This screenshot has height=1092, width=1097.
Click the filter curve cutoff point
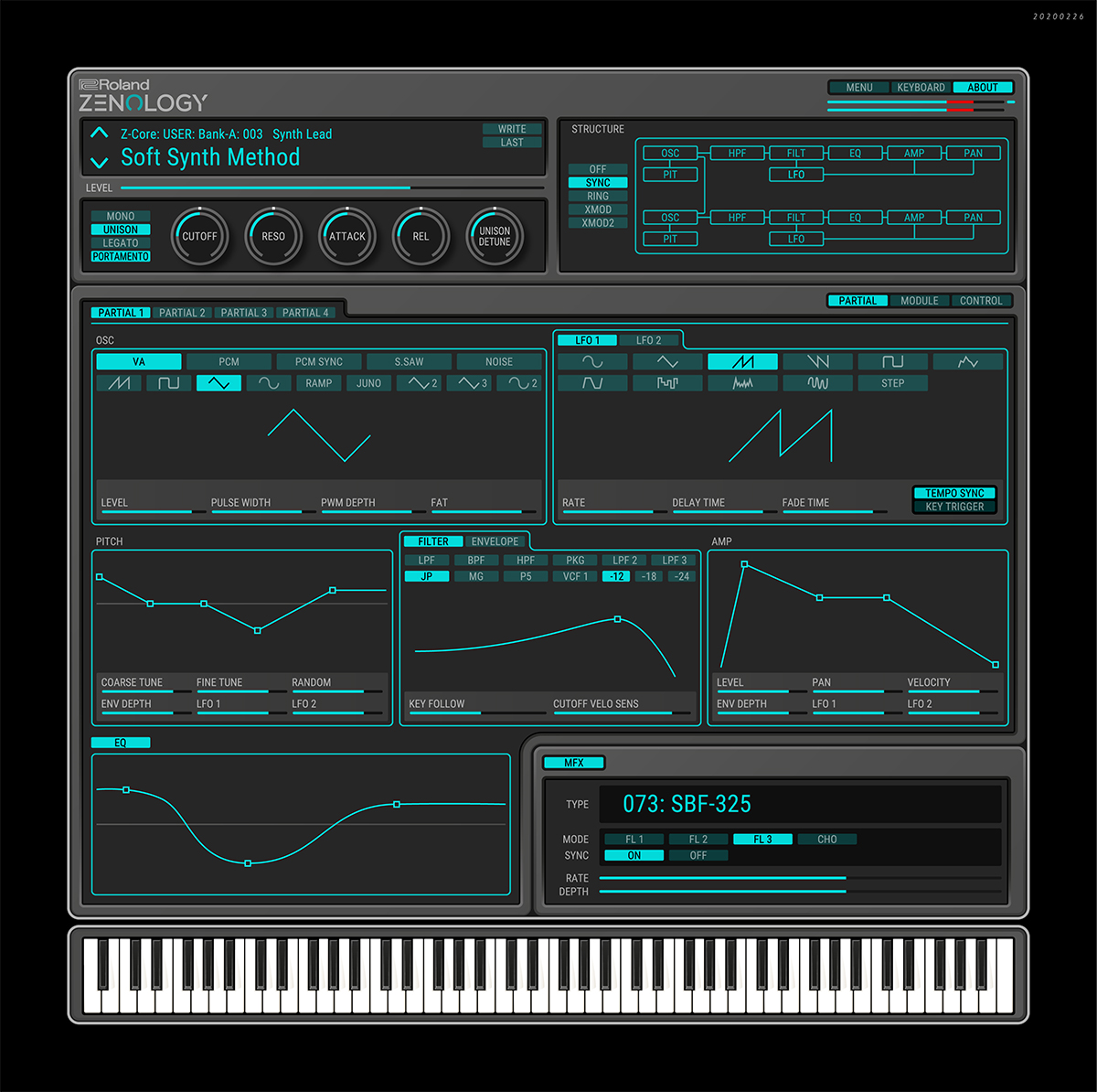point(618,619)
